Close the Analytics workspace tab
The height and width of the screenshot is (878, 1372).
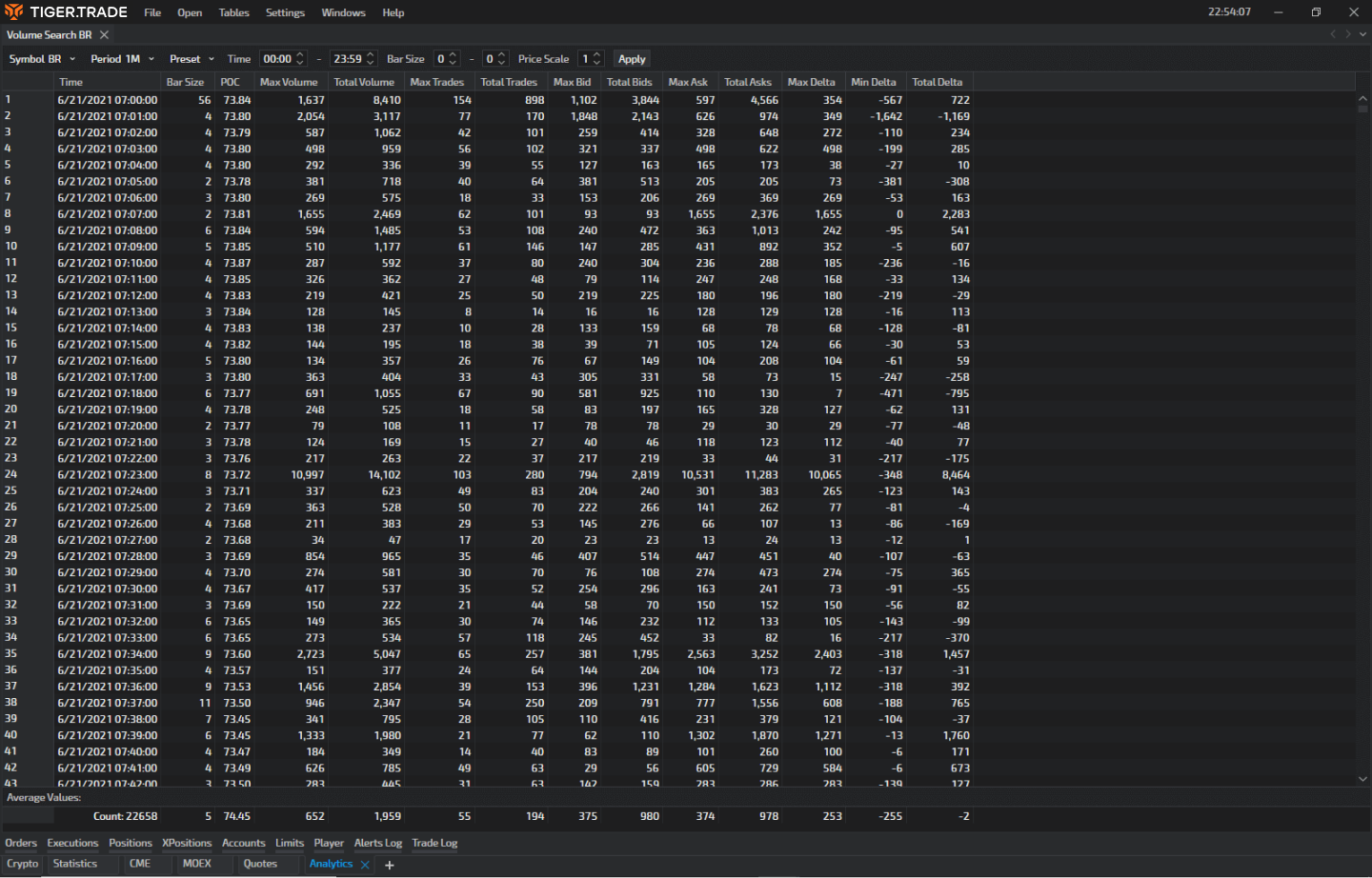click(365, 865)
